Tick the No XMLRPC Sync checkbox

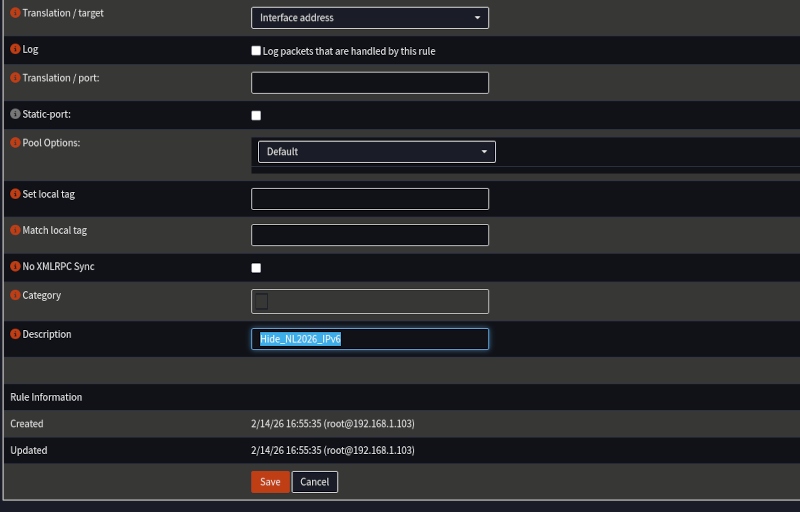(256, 268)
